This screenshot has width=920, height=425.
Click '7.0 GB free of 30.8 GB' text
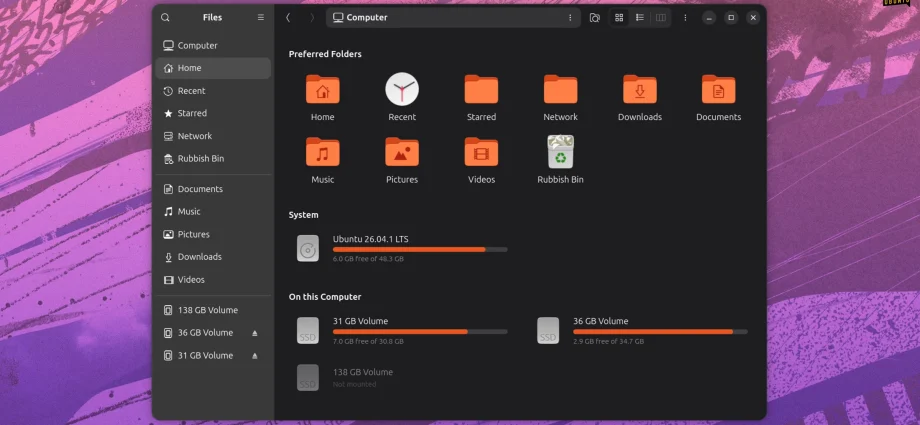point(368,341)
